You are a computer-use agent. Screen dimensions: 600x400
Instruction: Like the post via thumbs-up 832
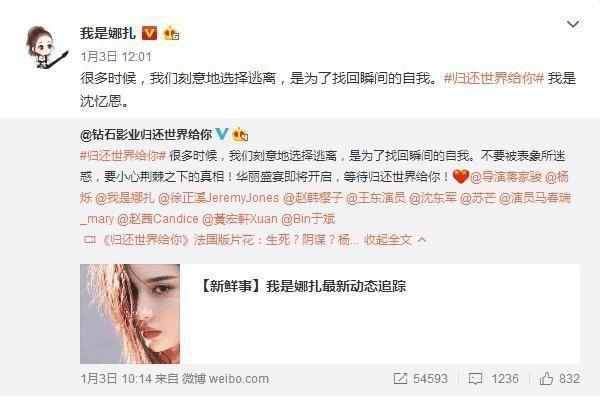click(546, 379)
